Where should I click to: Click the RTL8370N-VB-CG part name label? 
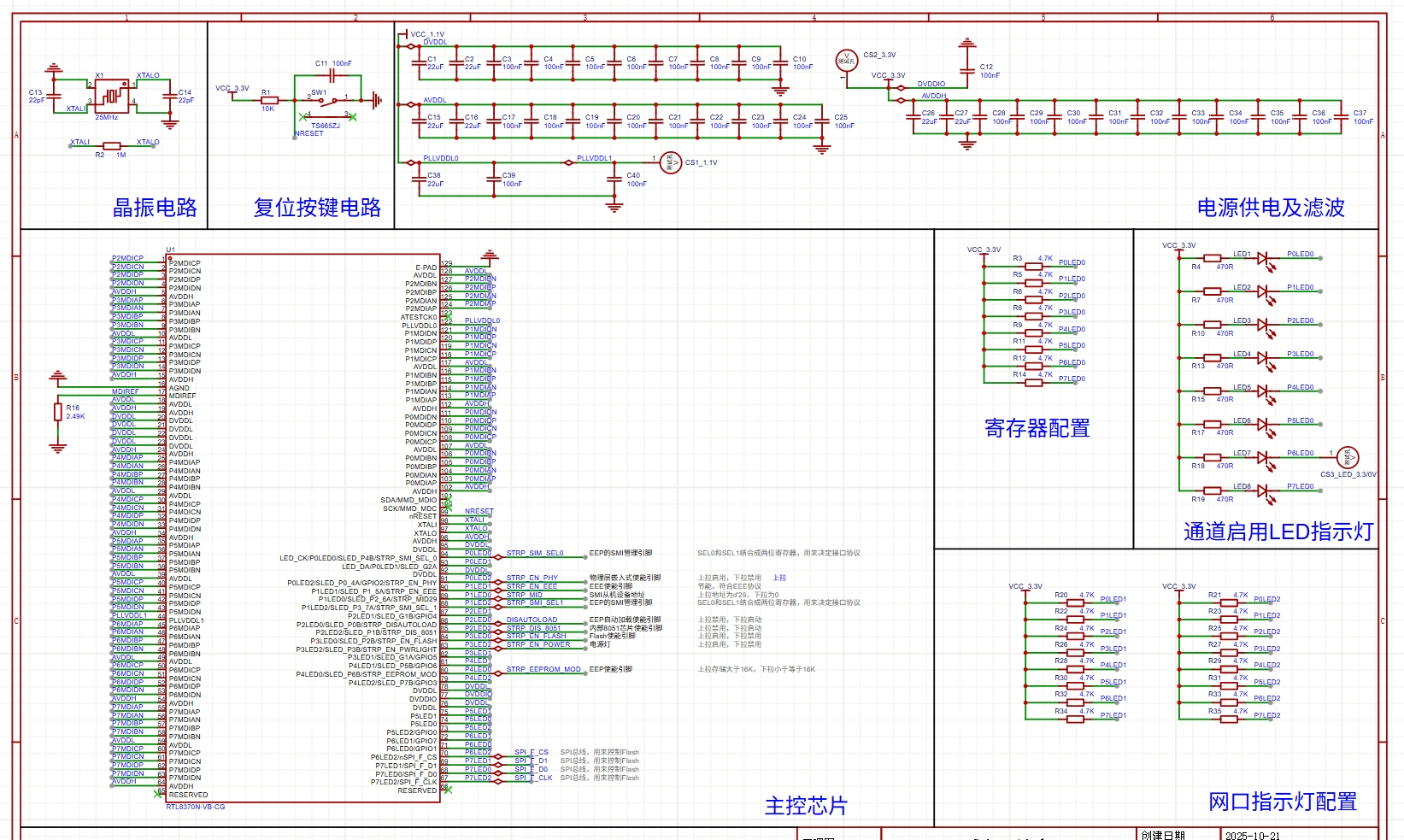196,807
